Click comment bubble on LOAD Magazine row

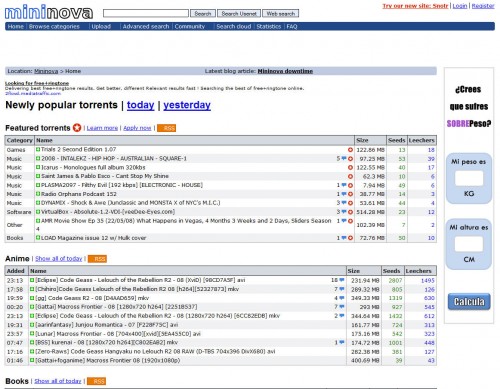(x=344, y=238)
